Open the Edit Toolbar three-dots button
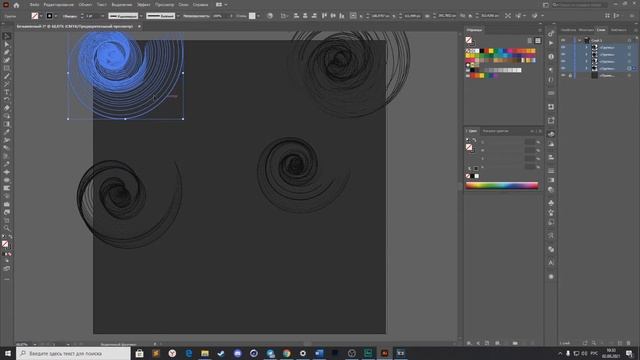 (7, 280)
